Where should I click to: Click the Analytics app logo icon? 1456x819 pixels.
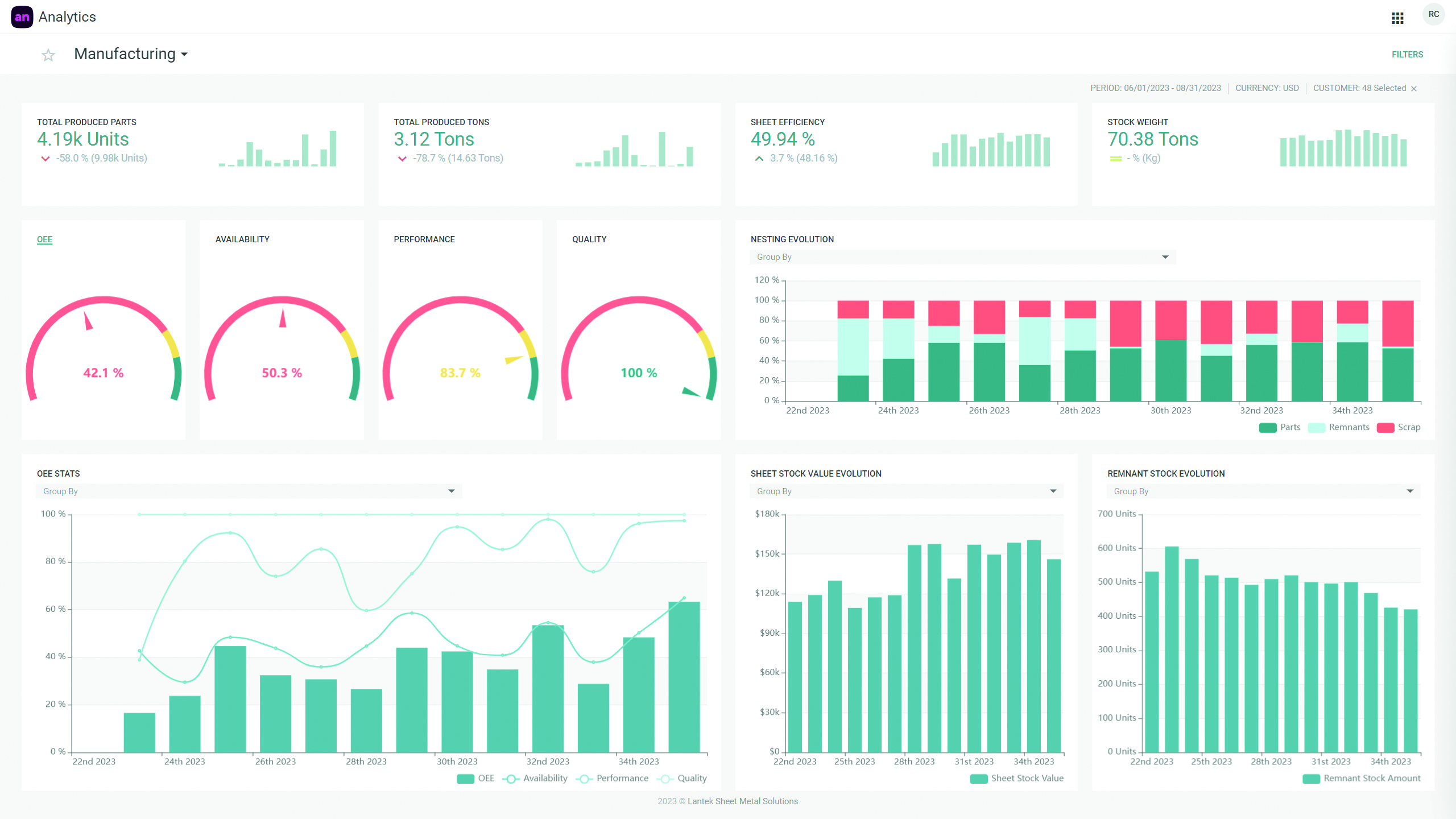22,17
